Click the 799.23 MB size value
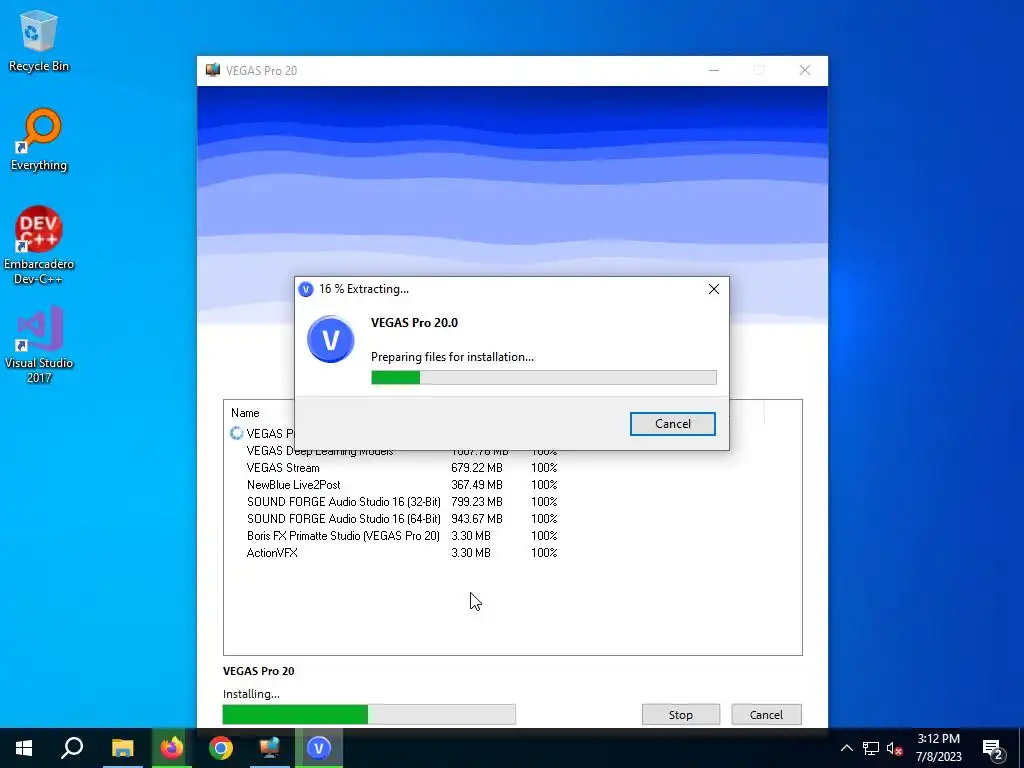This screenshot has width=1024, height=768. 477,502
